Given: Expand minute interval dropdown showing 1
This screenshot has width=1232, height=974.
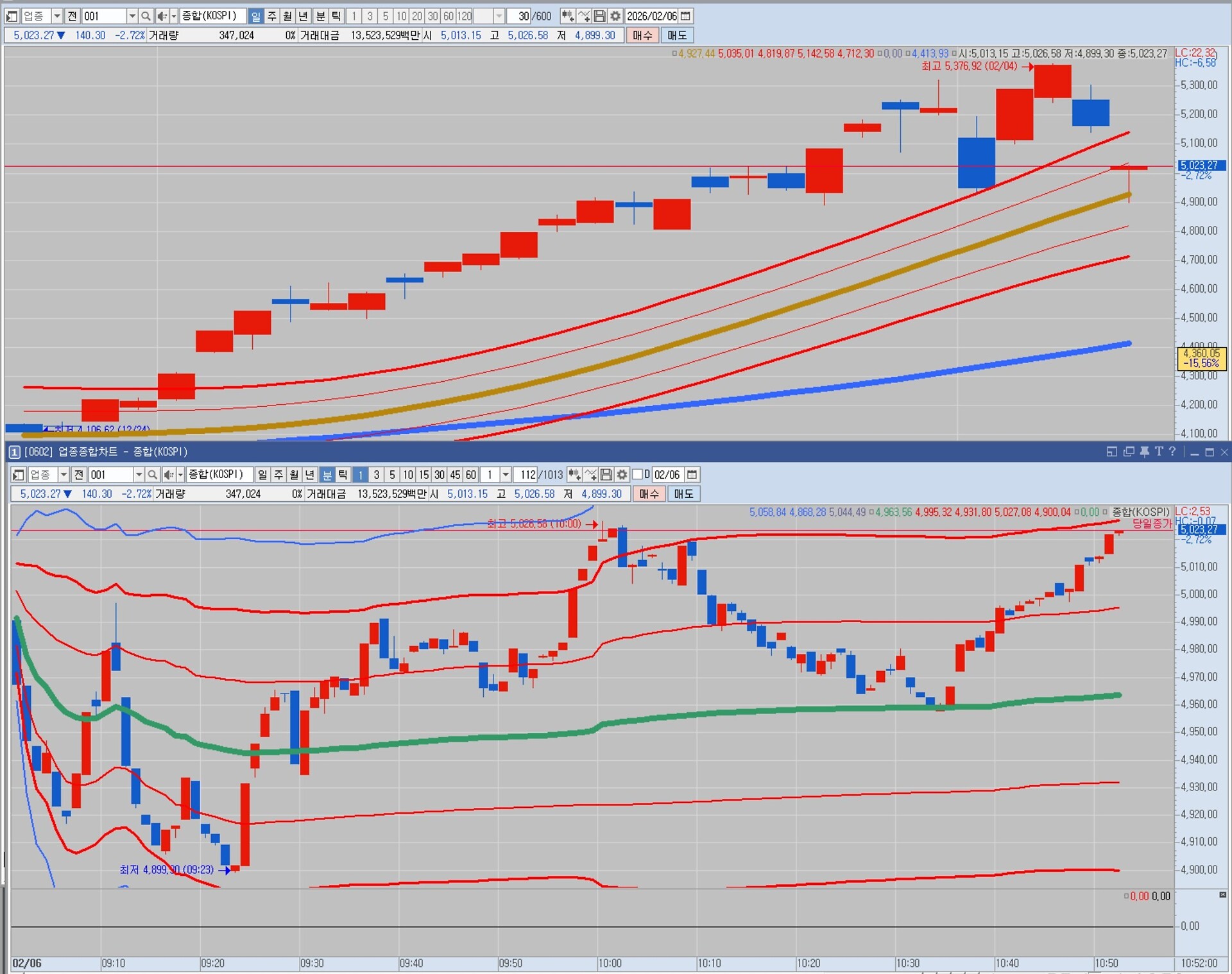Looking at the screenshot, I should click(x=506, y=475).
